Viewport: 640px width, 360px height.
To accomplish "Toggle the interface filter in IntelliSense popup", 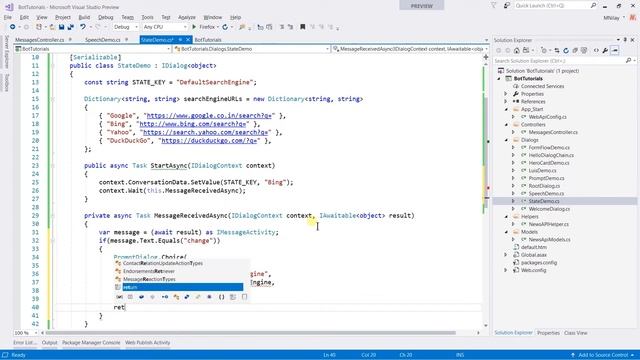I will pos(165,297).
